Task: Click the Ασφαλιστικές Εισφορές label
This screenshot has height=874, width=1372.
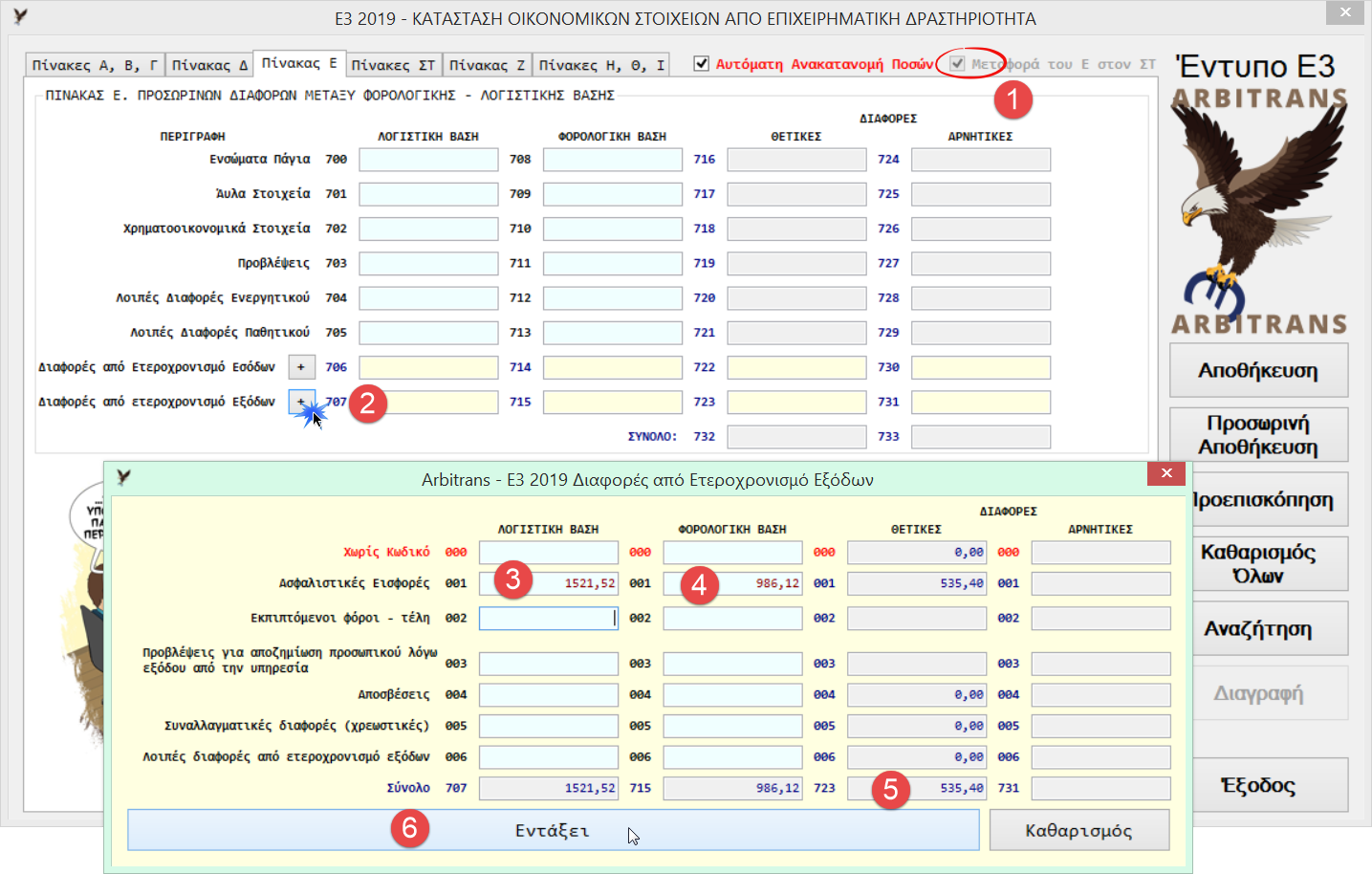Action: click(x=354, y=583)
